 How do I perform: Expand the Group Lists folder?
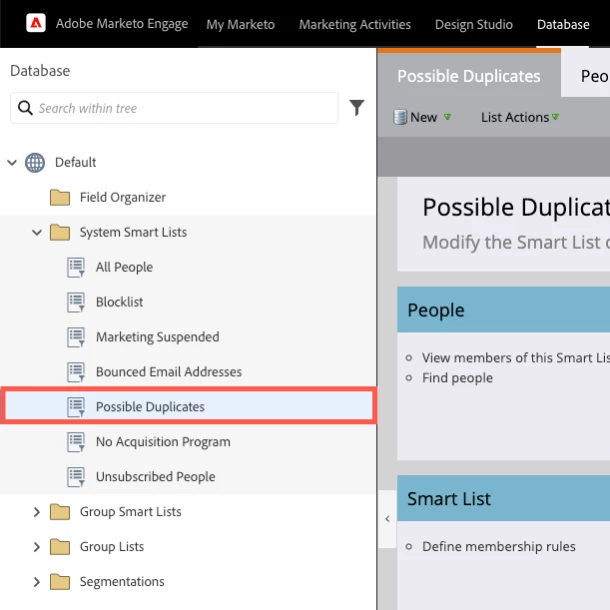click(37, 547)
